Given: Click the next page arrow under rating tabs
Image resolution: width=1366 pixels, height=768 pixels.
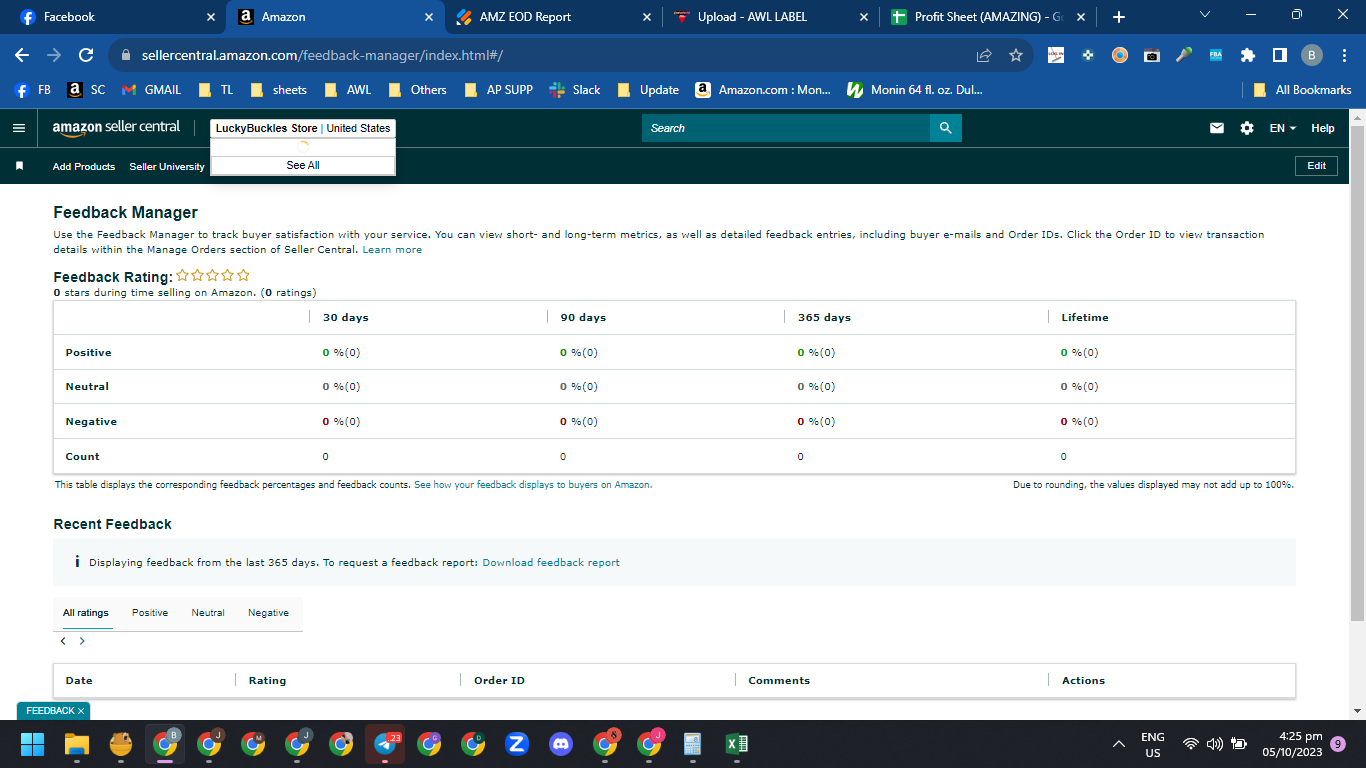Looking at the screenshot, I should pyautogui.click(x=82, y=641).
